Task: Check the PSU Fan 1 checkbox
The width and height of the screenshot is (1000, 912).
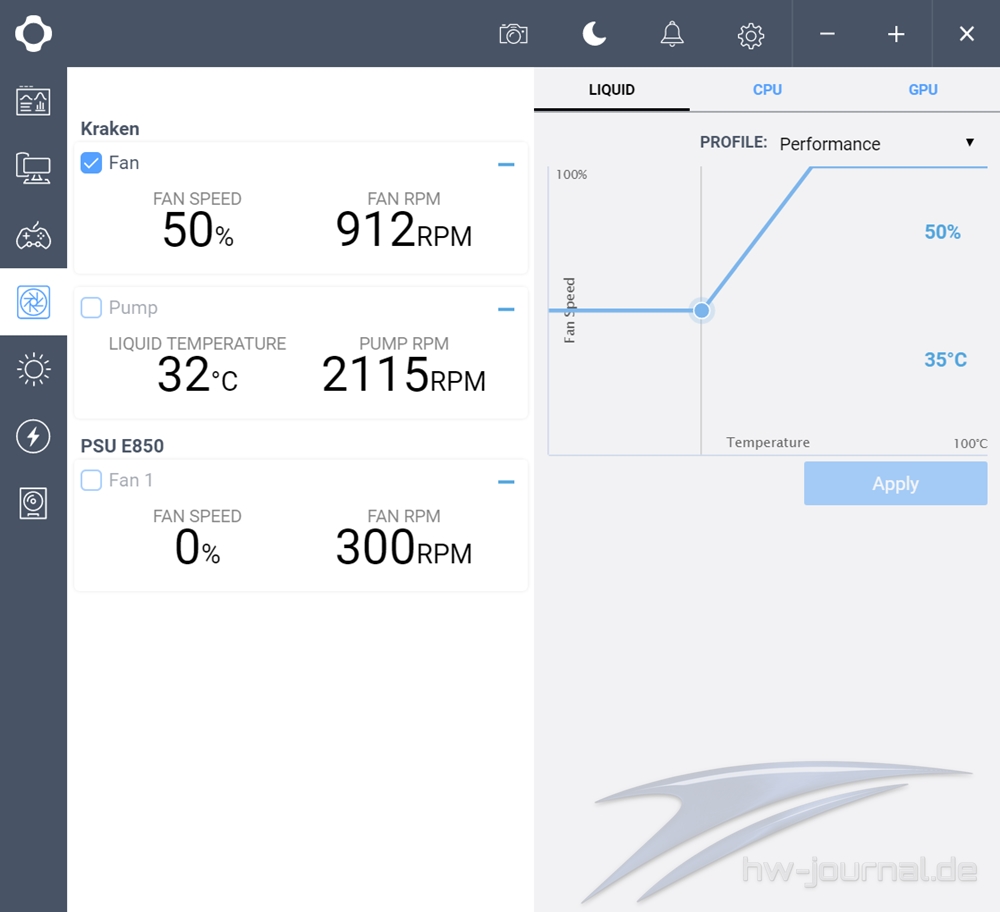Action: (x=91, y=480)
